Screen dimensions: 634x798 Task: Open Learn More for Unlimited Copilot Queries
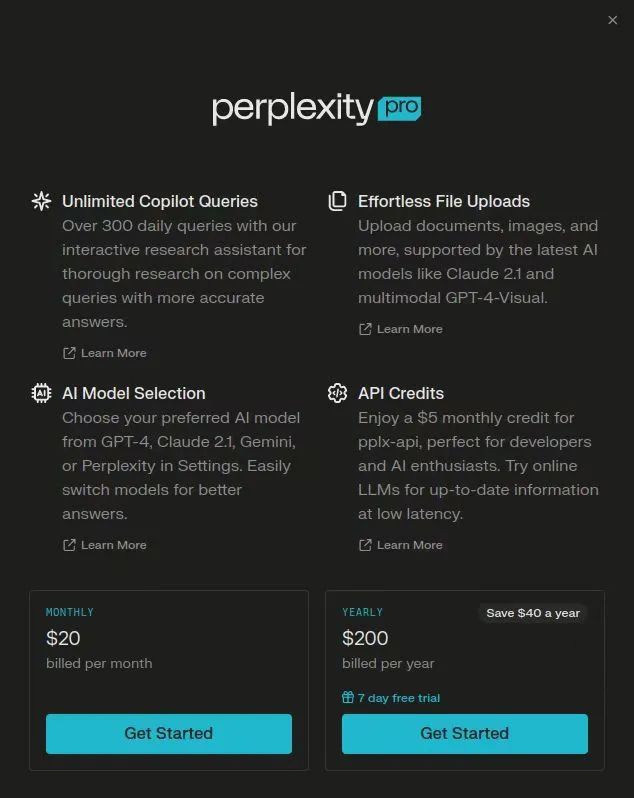pos(113,353)
